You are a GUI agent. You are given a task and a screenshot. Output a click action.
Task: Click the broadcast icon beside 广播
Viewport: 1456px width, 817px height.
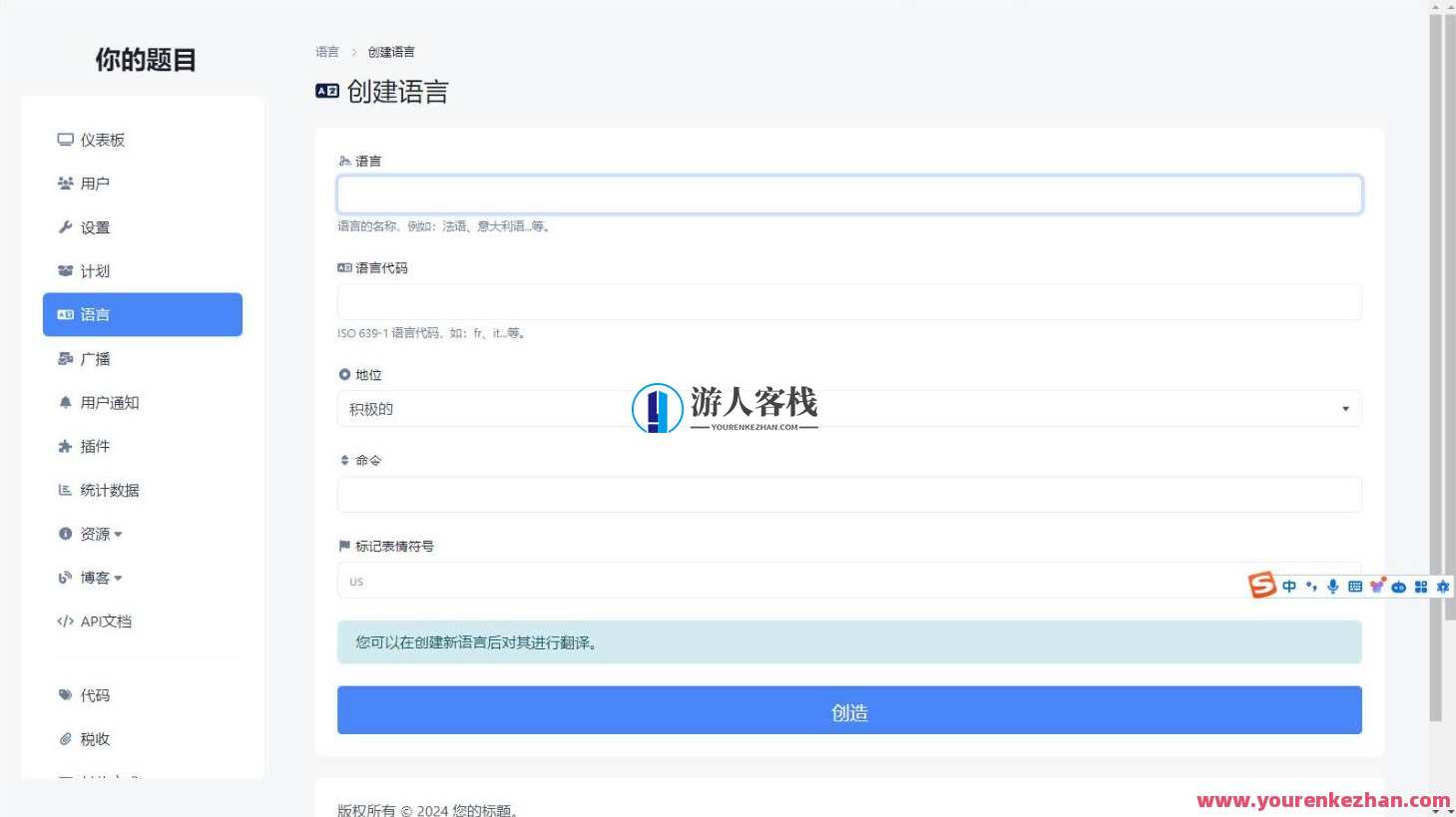coord(65,358)
